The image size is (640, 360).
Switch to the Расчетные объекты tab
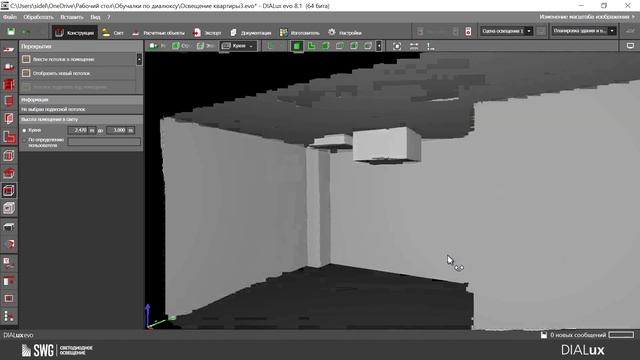[x=158, y=33]
